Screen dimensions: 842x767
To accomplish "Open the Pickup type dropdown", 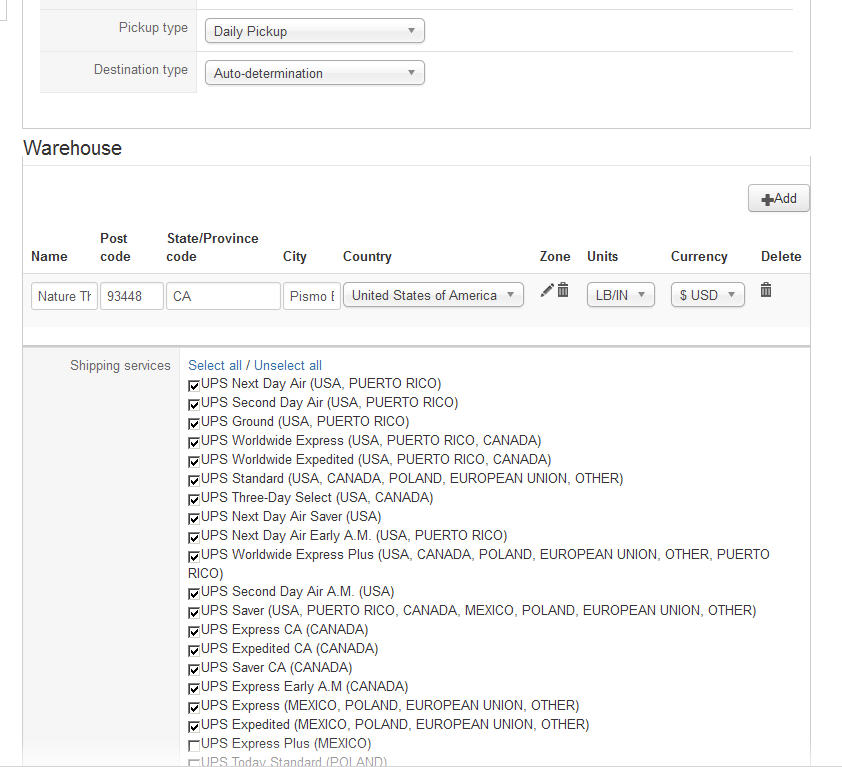I will 315,31.
